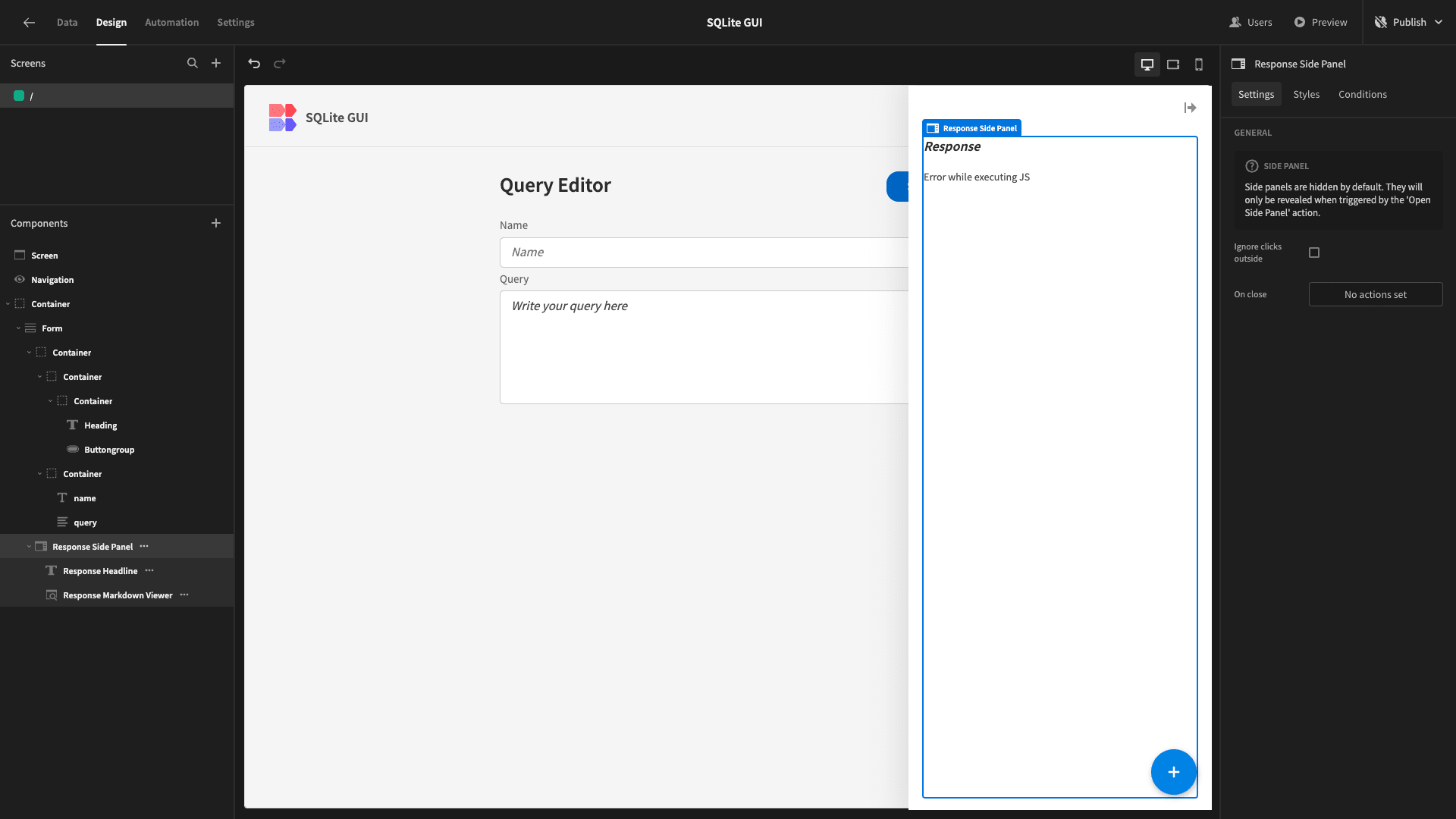Select the root screen entry
1456x819 pixels.
tap(117, 96)
